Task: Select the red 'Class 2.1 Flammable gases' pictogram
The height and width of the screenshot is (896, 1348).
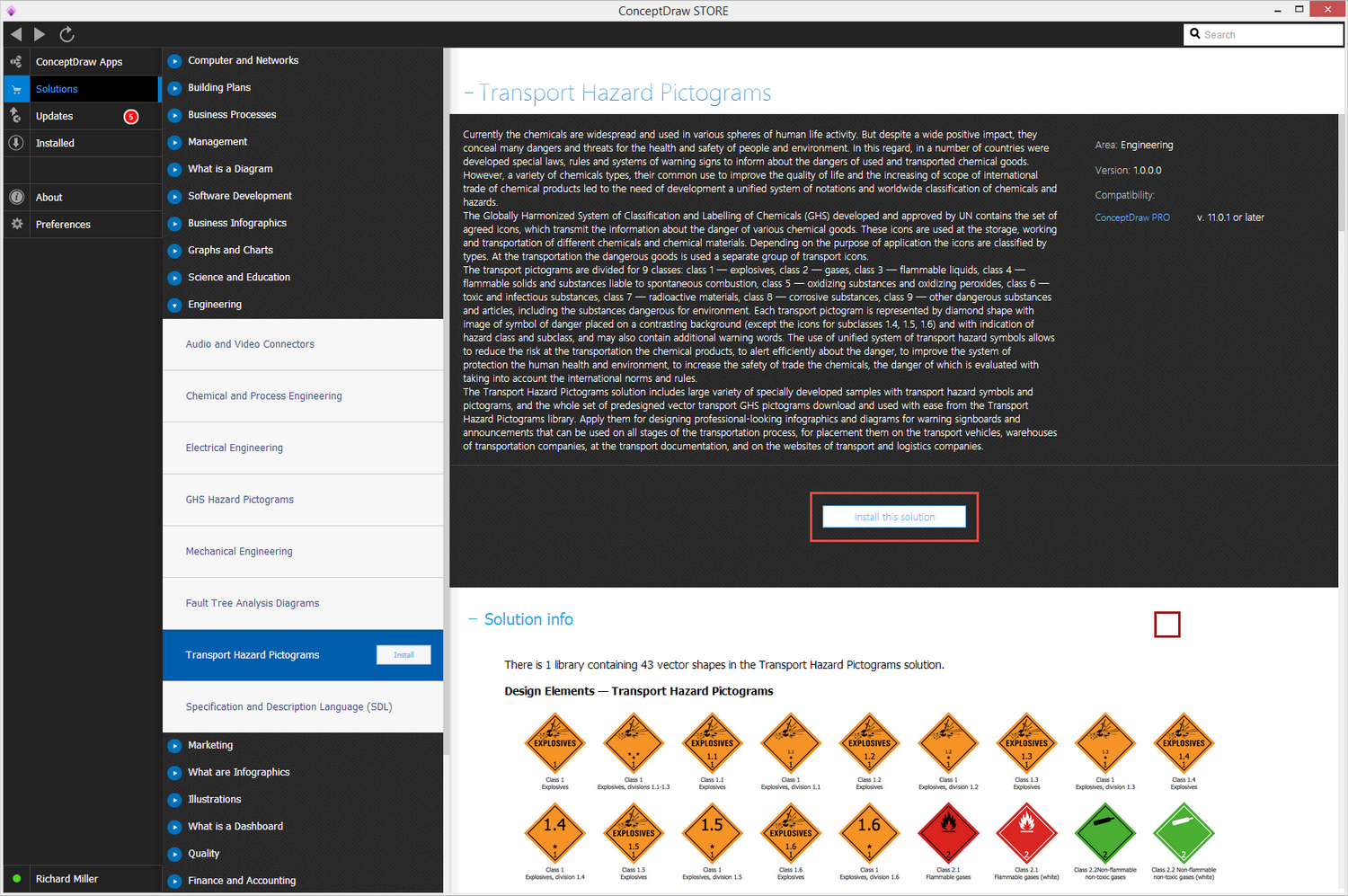Action: click(948, 832)
